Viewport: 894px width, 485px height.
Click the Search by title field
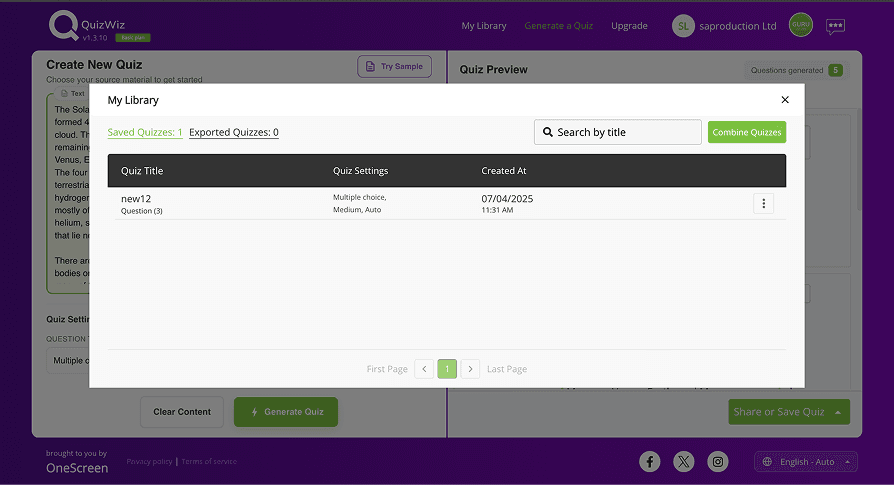tap(618, 132)
